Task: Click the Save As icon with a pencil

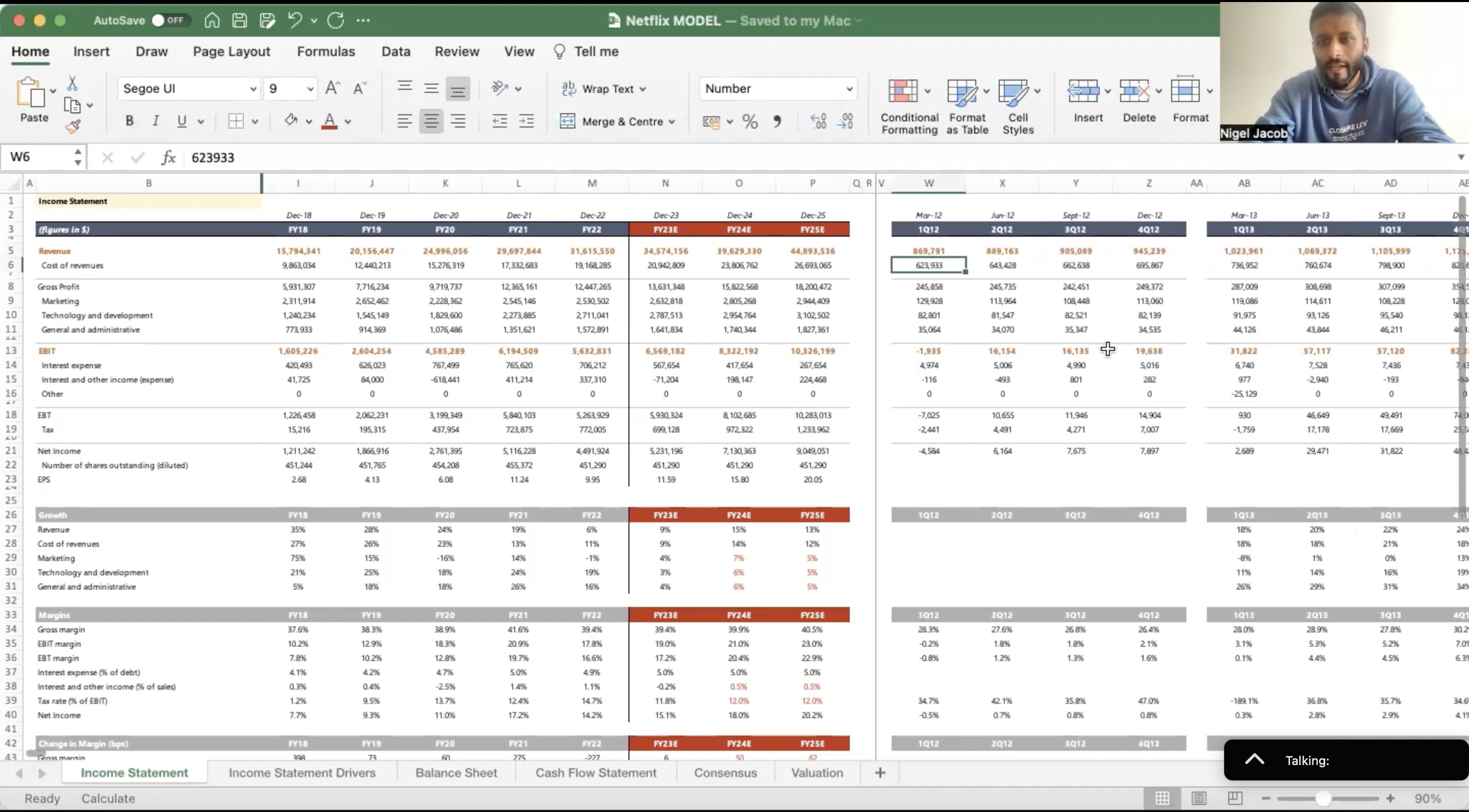Action: point(267,20)
